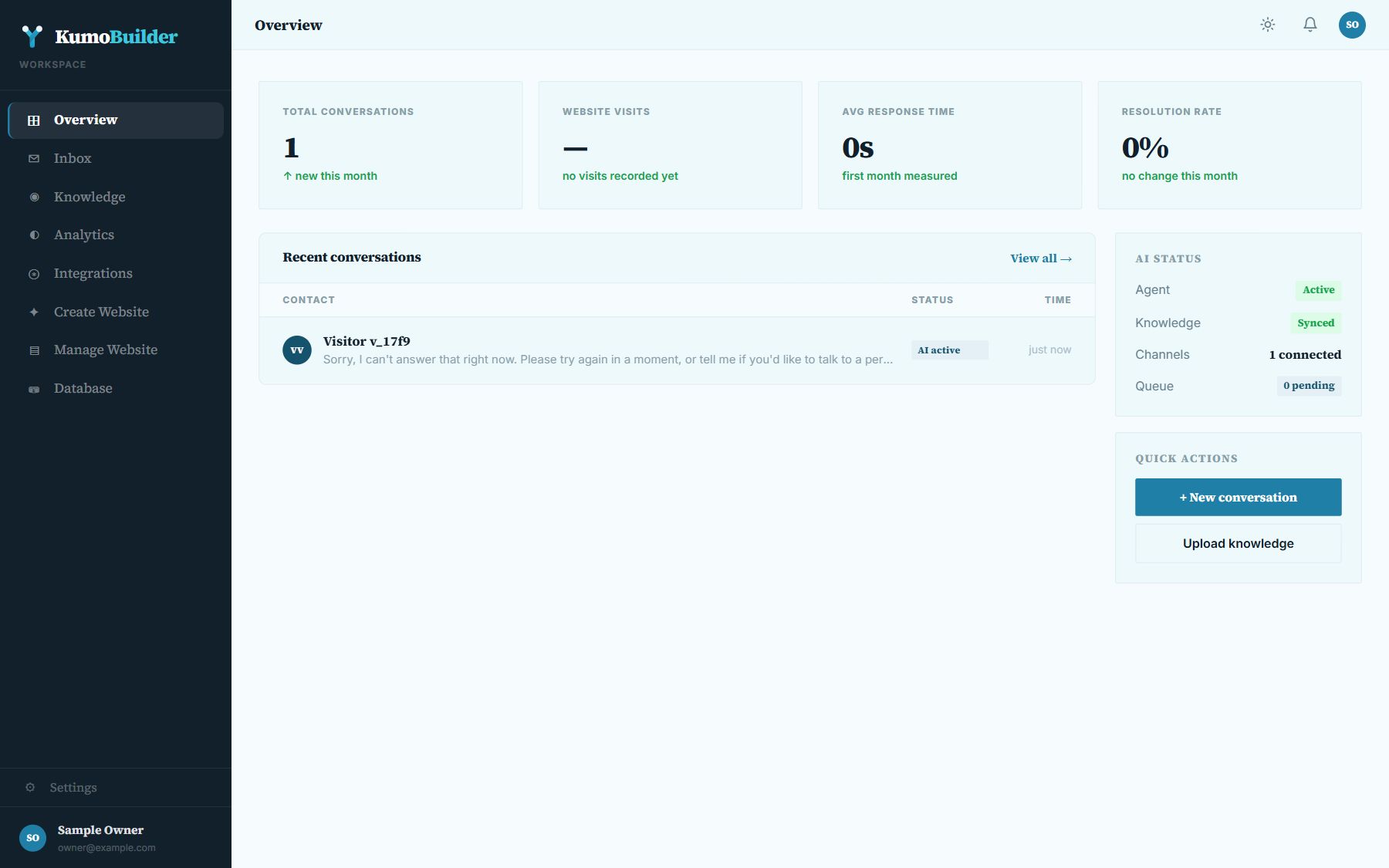Click the VV visitor avatar
The width and height of the screenshot is (1389, 868).
pos(297,350)
